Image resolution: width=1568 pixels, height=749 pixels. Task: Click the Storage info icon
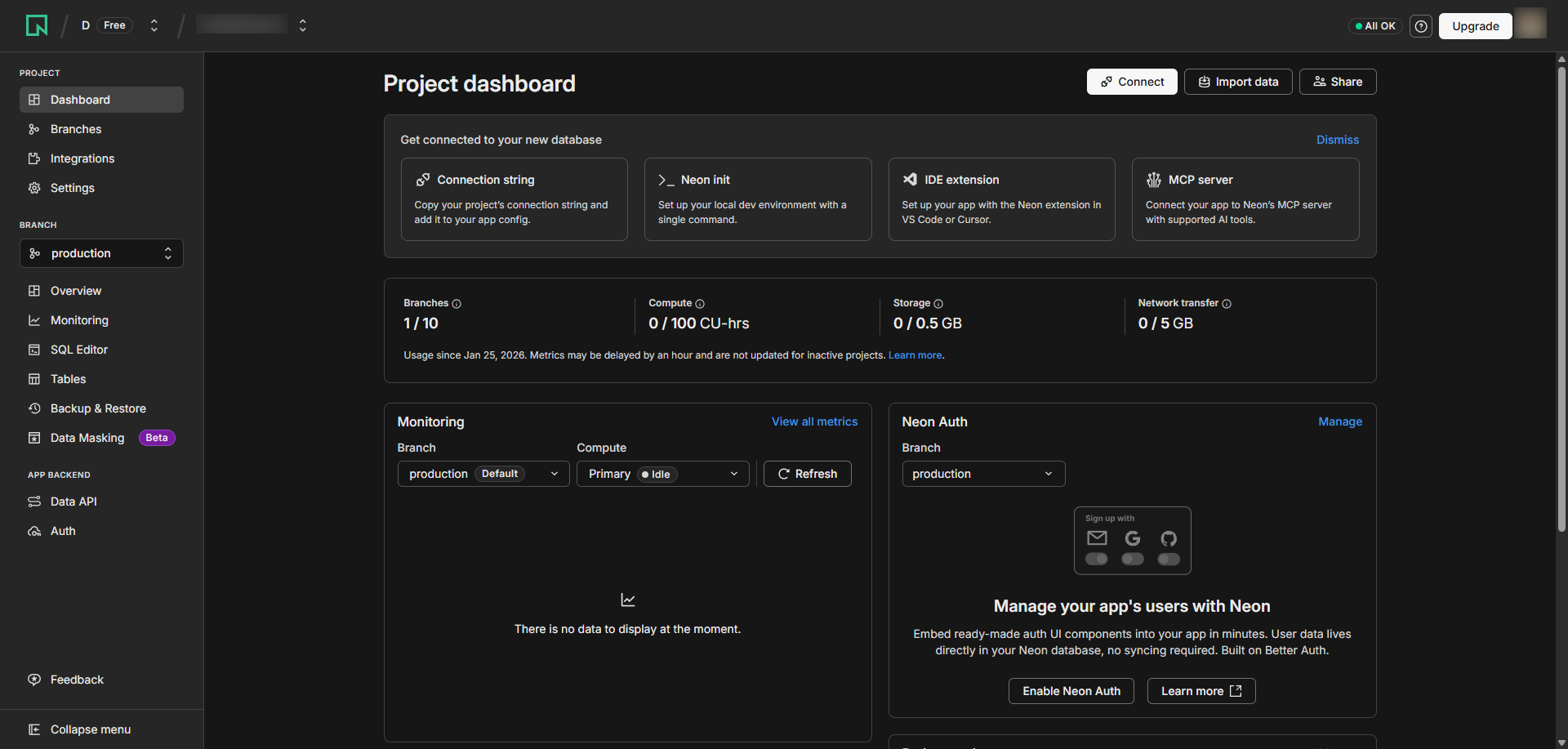pos(938,304)
